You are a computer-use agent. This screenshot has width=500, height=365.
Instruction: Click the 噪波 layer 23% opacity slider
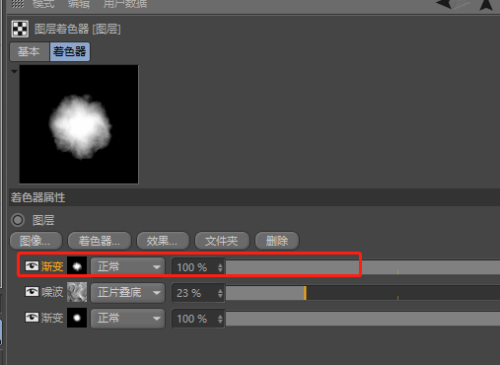pyautogui.click(x=363, y=293)
